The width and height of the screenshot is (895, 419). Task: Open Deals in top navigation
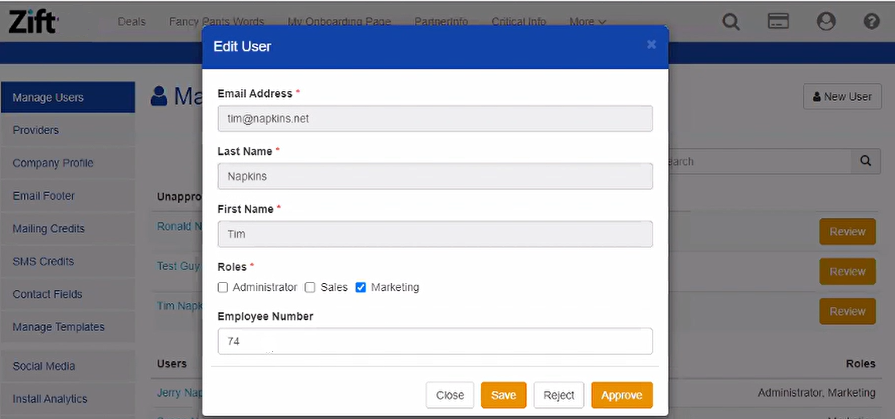(x=132, y=22)
